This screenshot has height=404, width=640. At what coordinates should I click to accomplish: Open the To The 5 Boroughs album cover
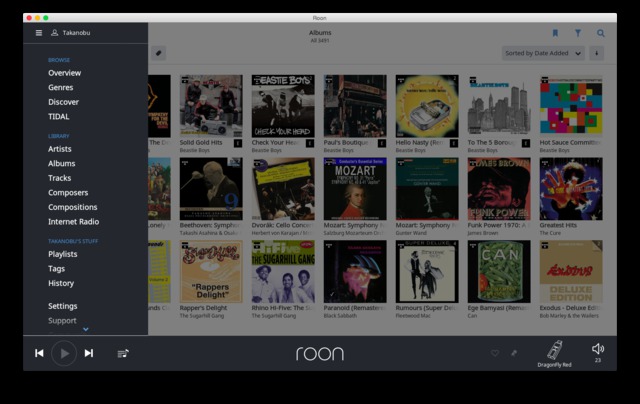coord(499,106)
